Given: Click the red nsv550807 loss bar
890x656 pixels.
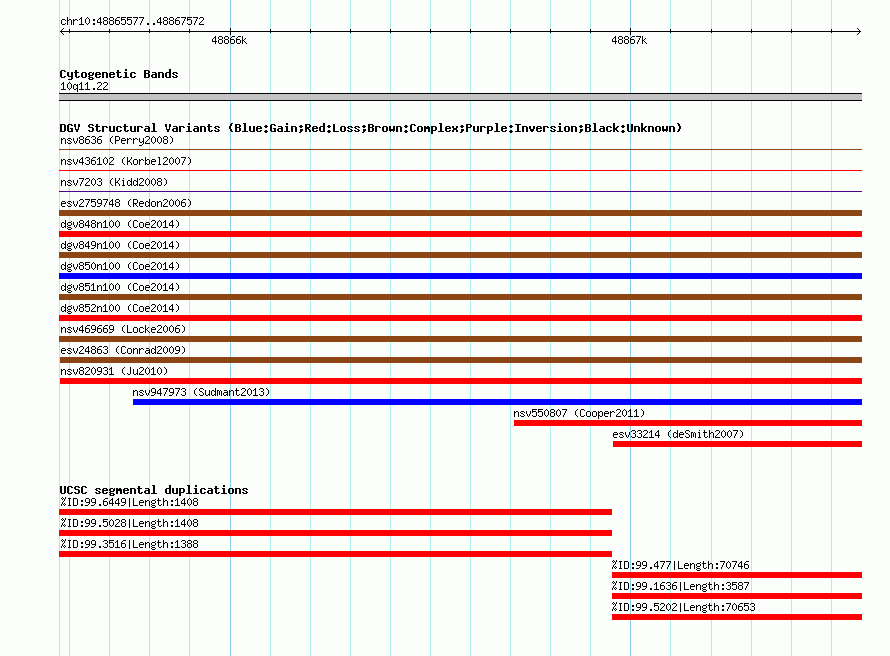Looking at the screenshot, I should [x=688, y=423].
